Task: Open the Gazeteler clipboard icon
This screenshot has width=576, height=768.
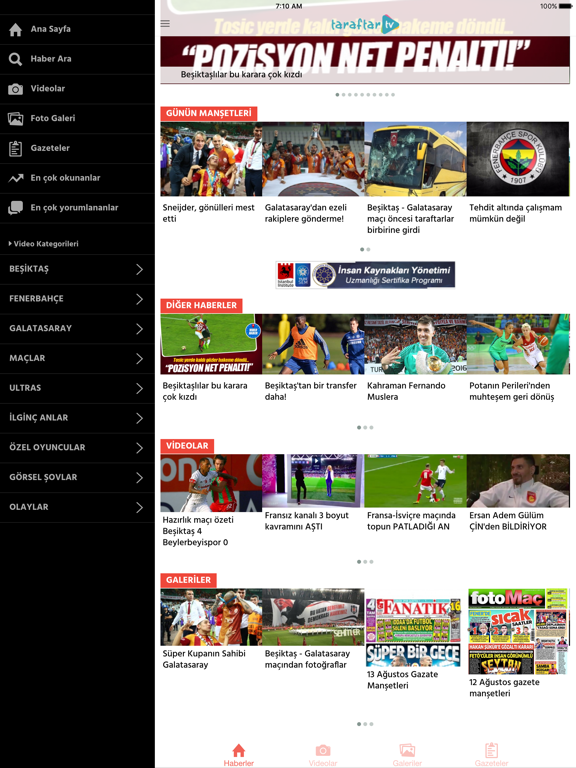Action: [x=15, y=148]
